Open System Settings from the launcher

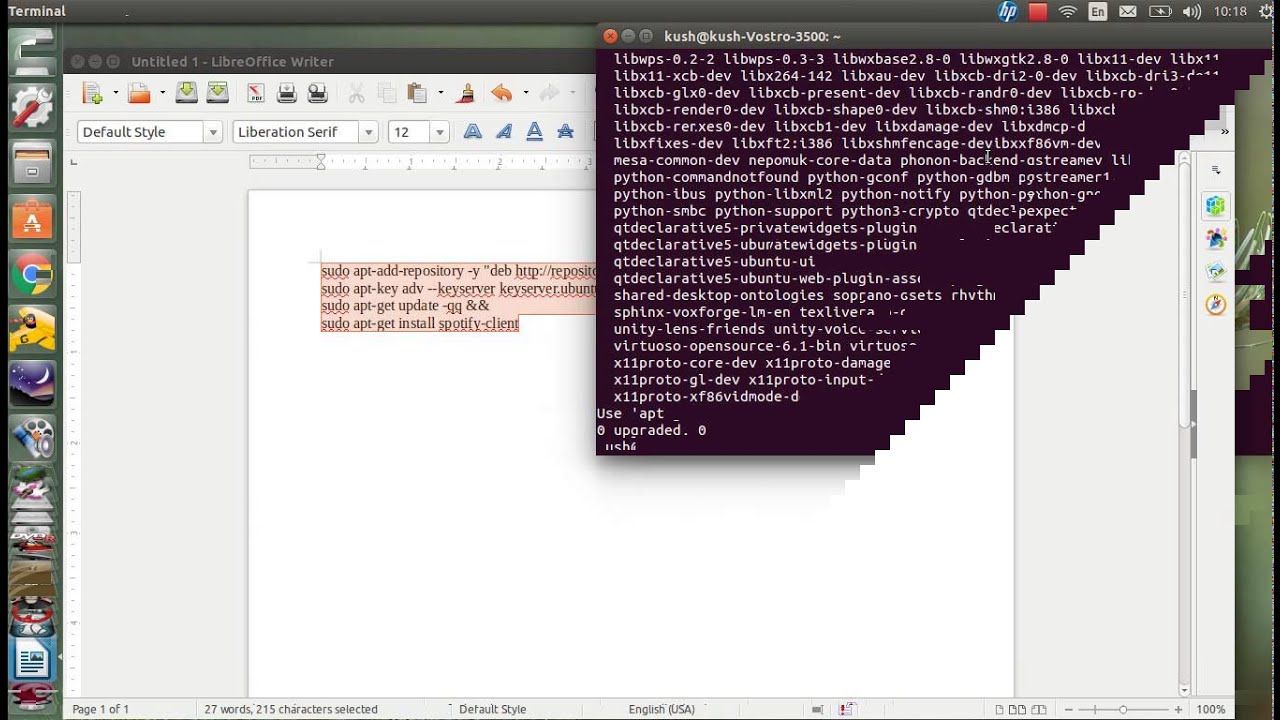click(x=32, y=107)
